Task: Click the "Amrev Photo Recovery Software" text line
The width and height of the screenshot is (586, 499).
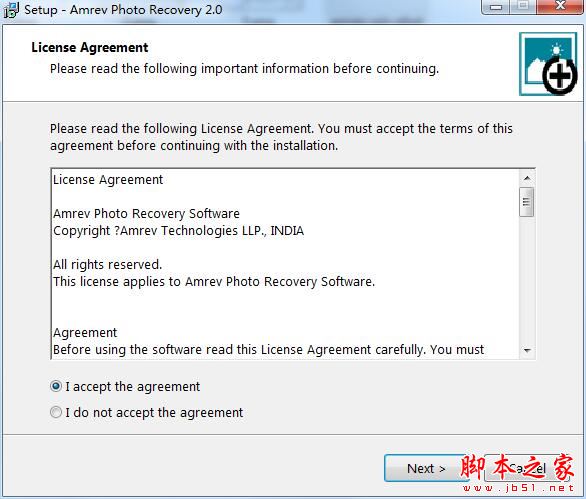Action: click(x=146, y=213)
